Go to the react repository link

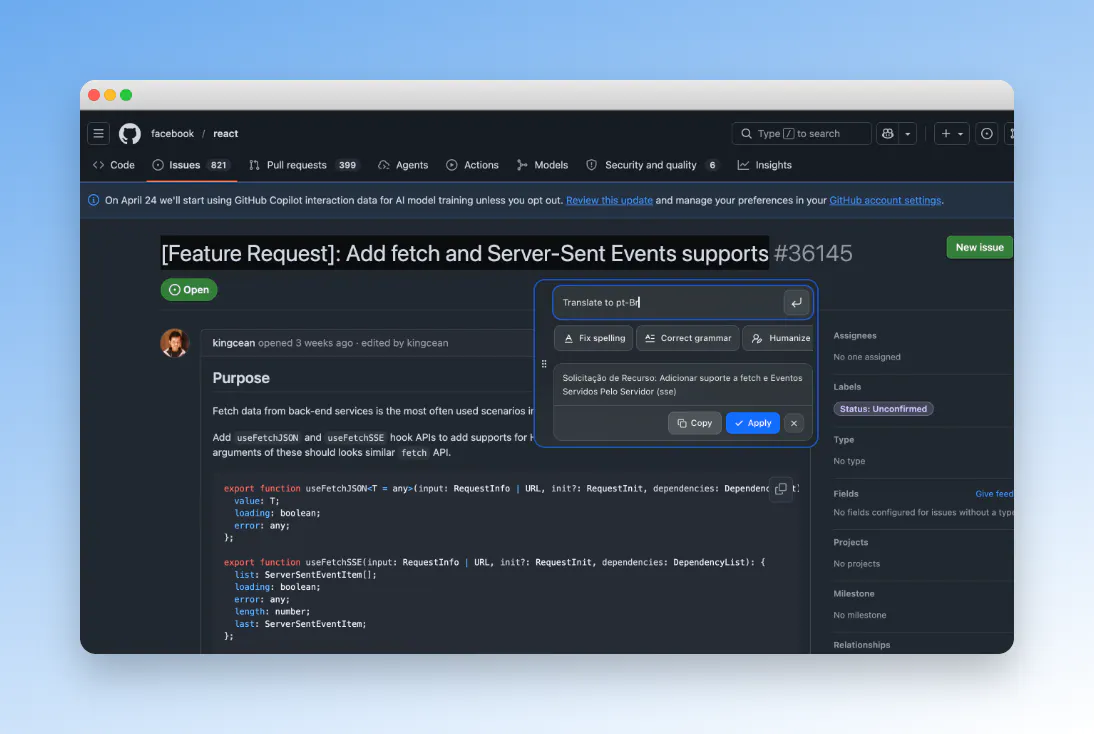pyautogui.click(x=225, y=133)
